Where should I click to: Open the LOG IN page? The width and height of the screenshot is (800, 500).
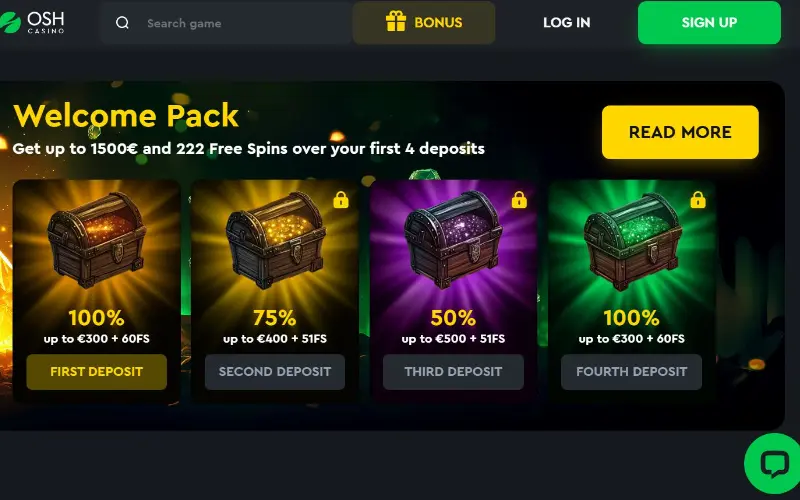pos(566,22)
